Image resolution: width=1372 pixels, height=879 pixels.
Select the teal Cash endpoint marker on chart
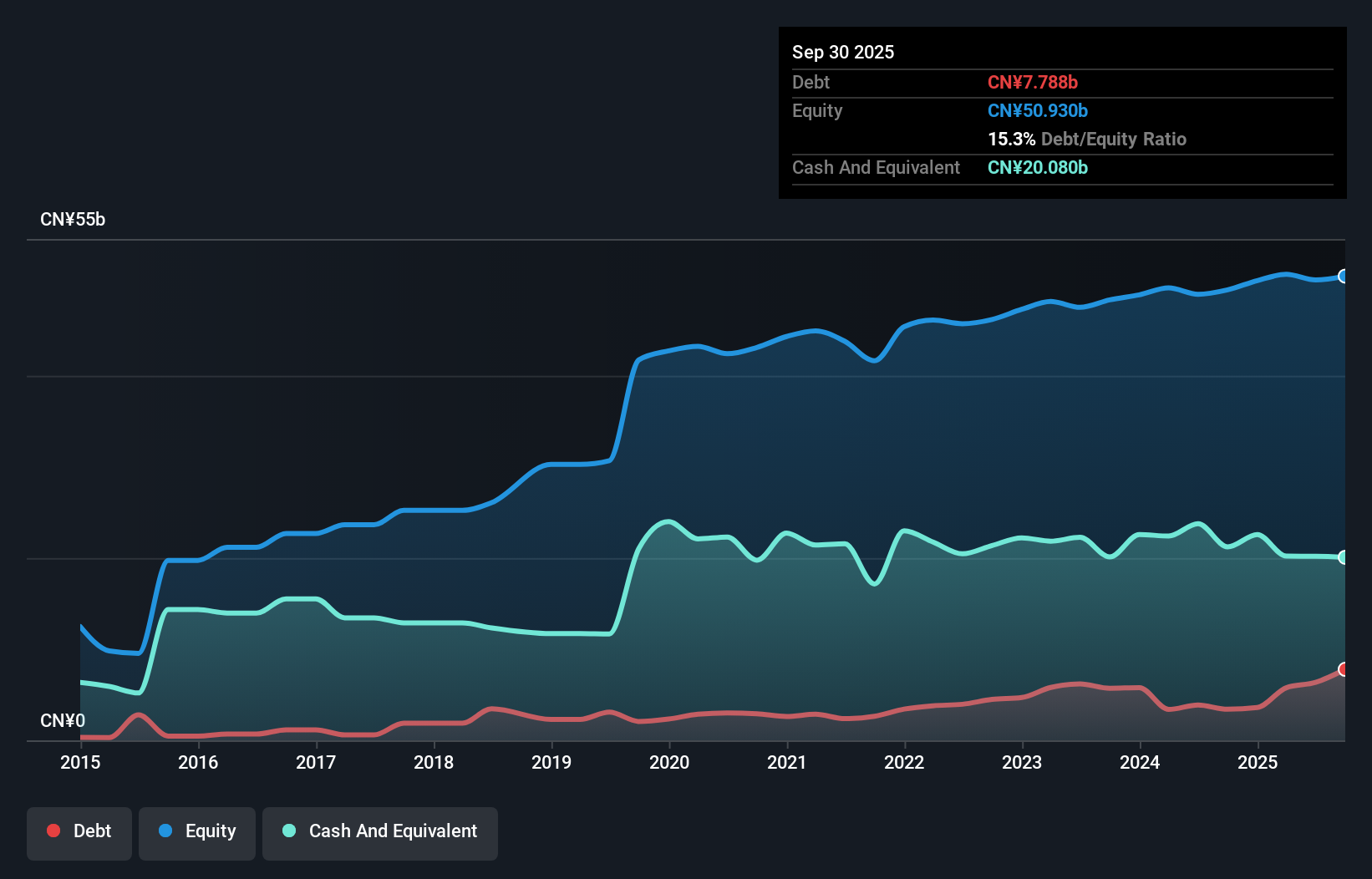point(1343,556)
